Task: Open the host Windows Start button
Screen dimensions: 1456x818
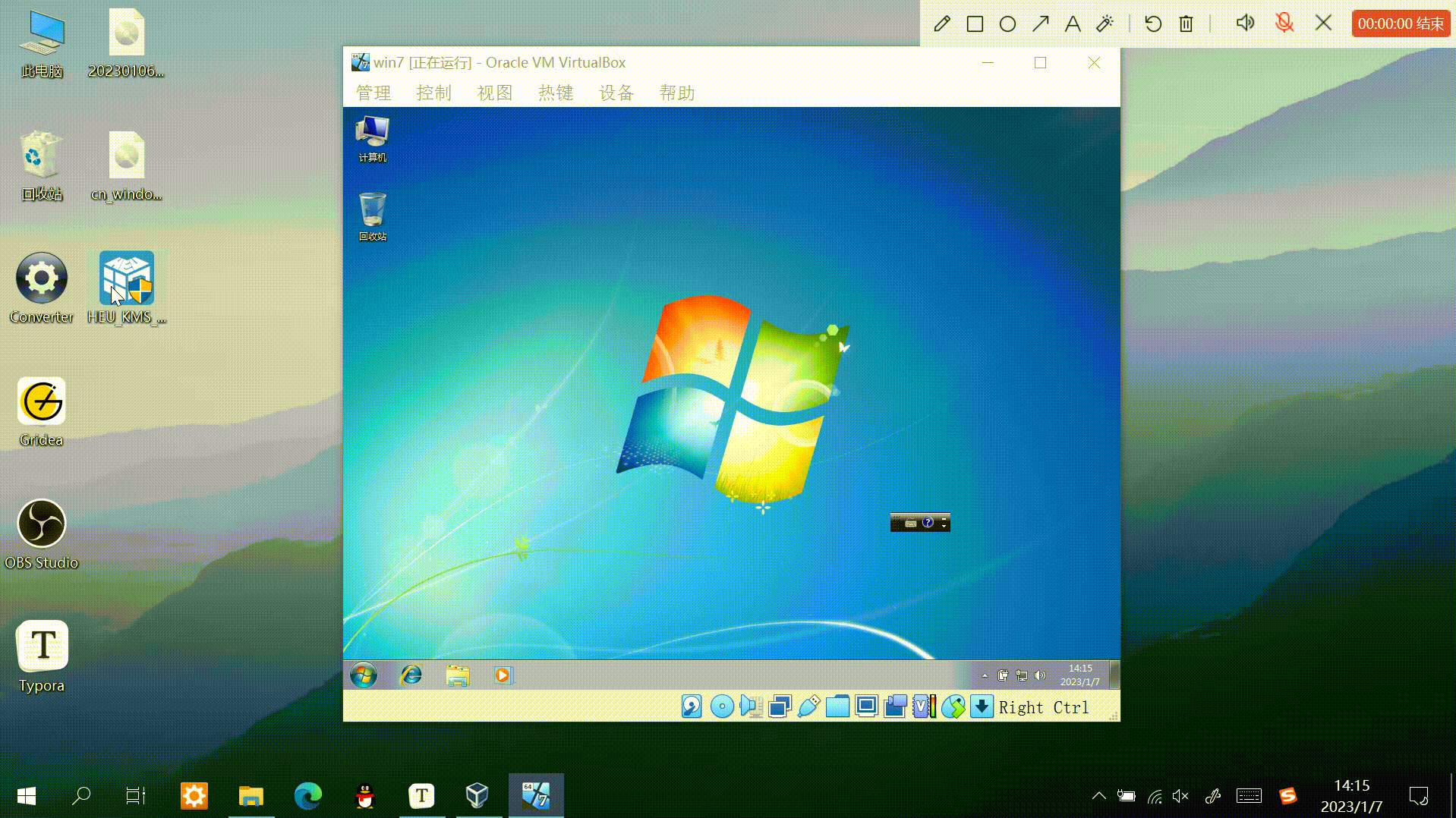Action: coord(27,795)
